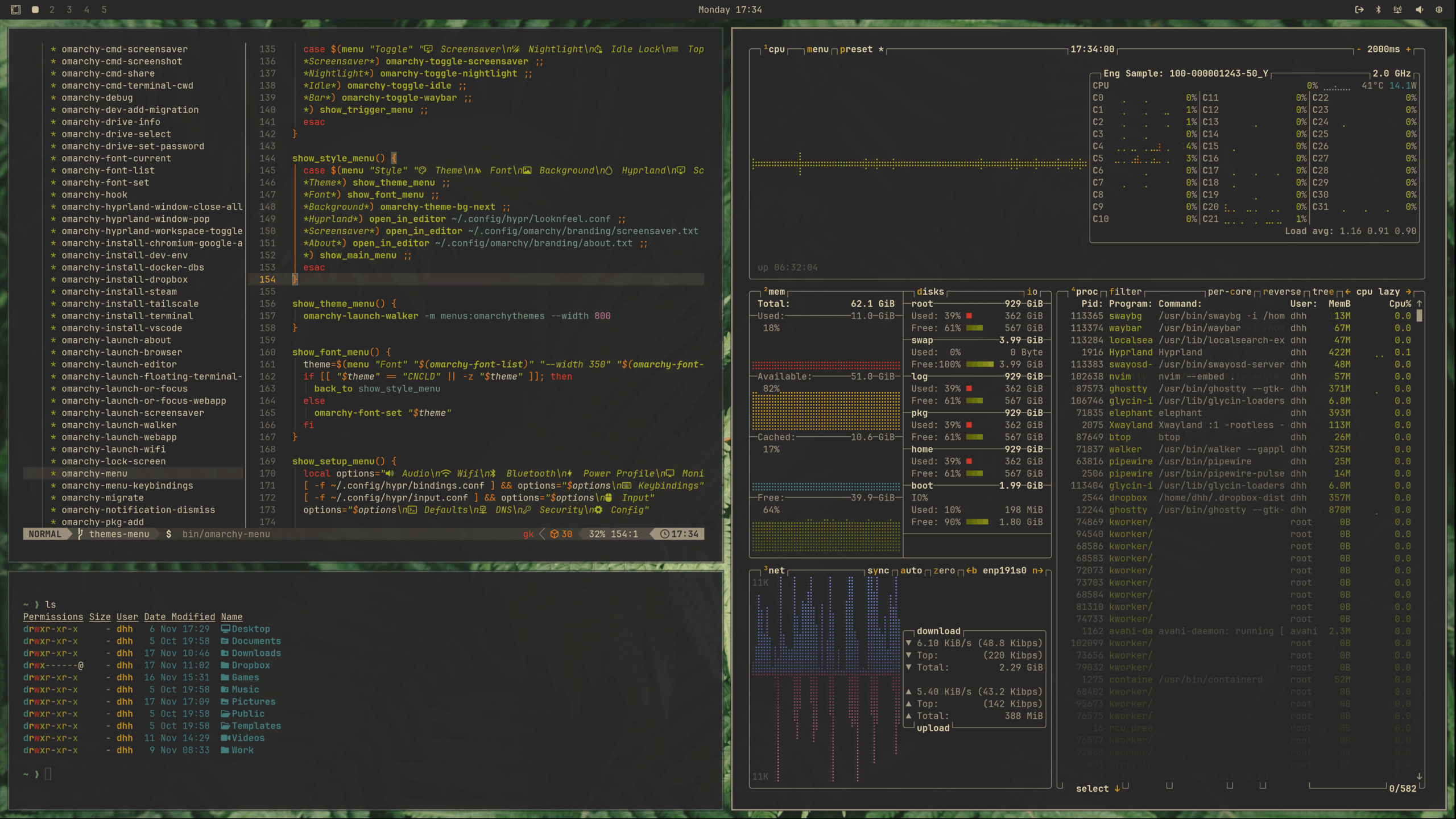Open the network status icon

pos(1397,10)
